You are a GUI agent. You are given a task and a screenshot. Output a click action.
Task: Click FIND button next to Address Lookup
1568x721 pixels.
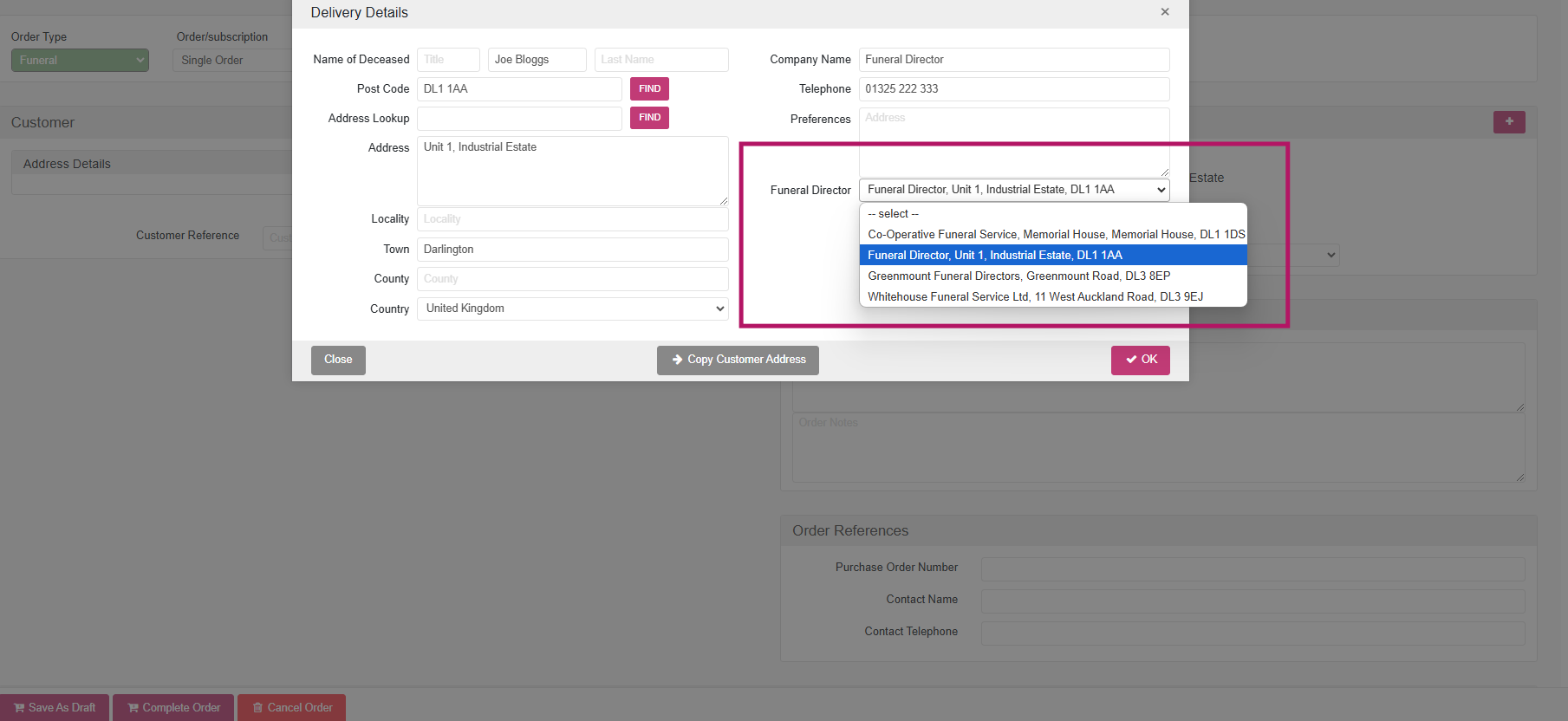649,118
